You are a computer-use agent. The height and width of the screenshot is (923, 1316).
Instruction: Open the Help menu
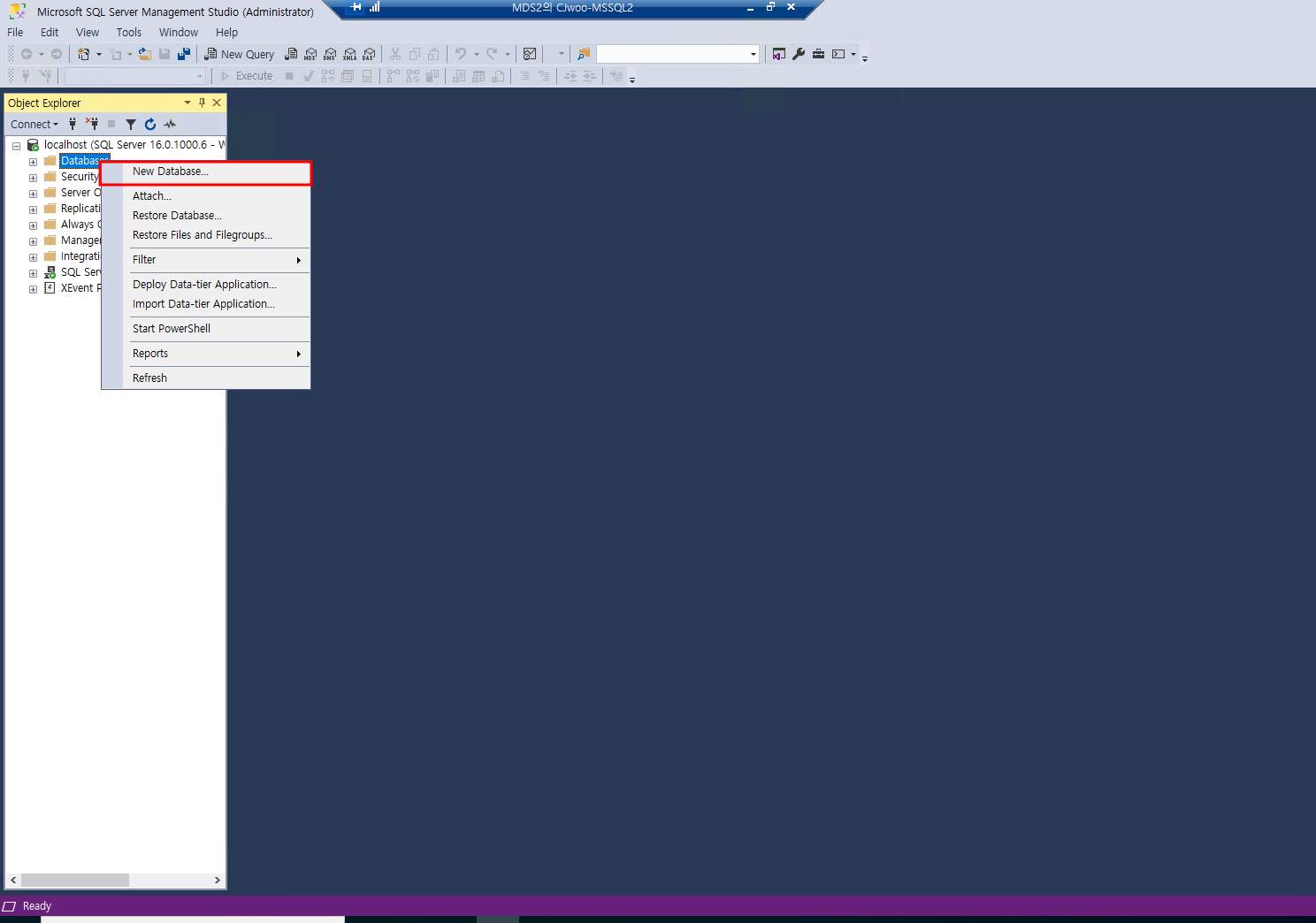pos(226,32)
